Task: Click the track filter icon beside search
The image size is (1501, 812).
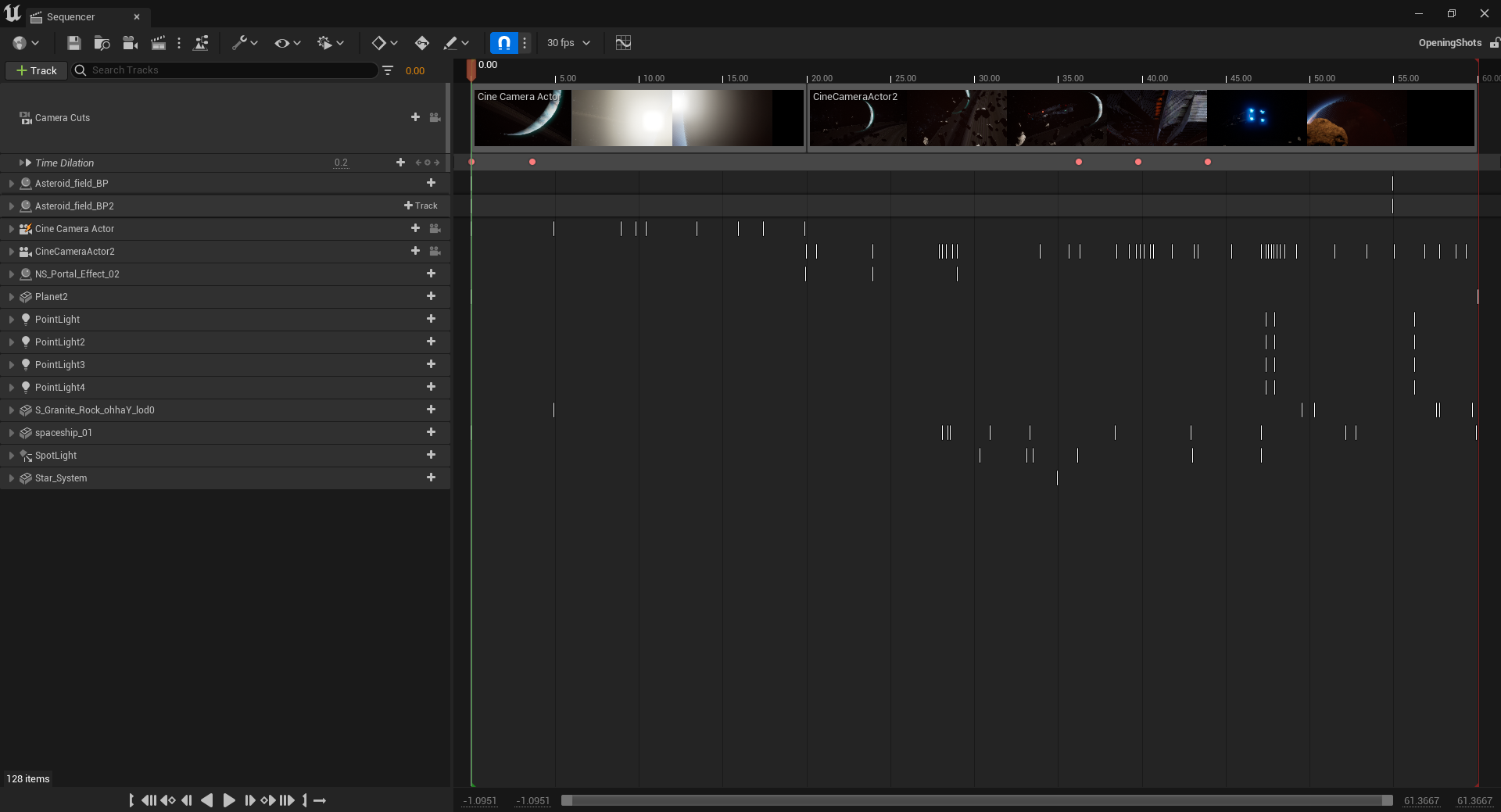Action: click(x=388, y=70)
